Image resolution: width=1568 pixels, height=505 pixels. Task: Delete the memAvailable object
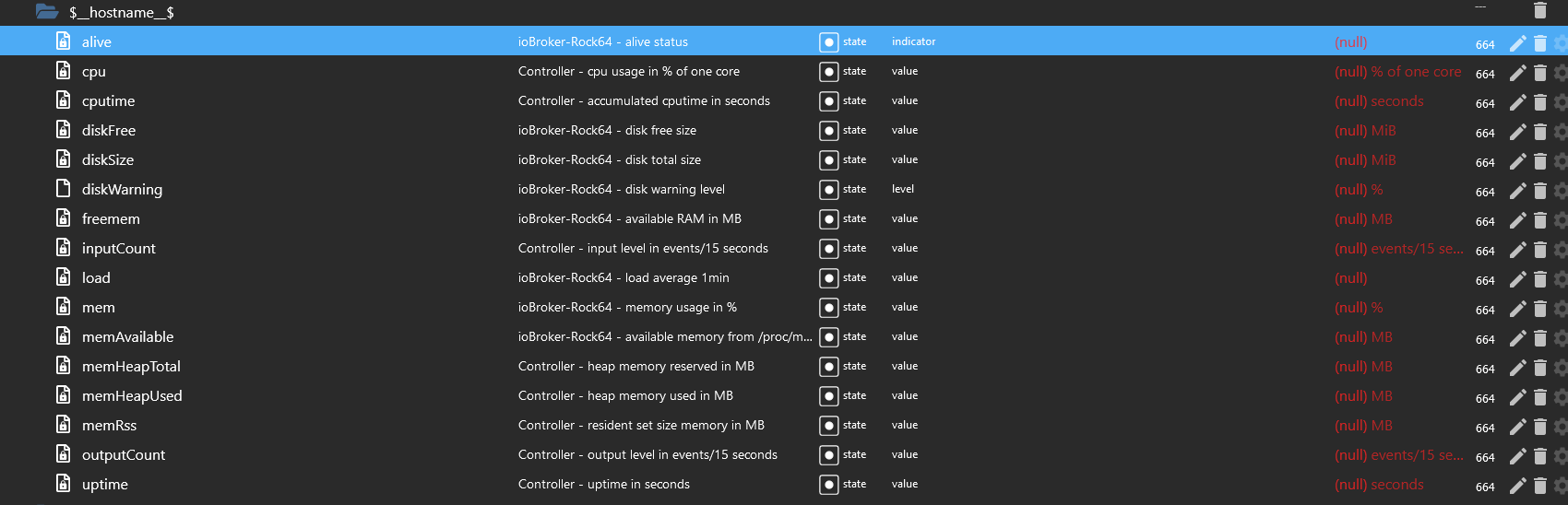[1539, 338]
